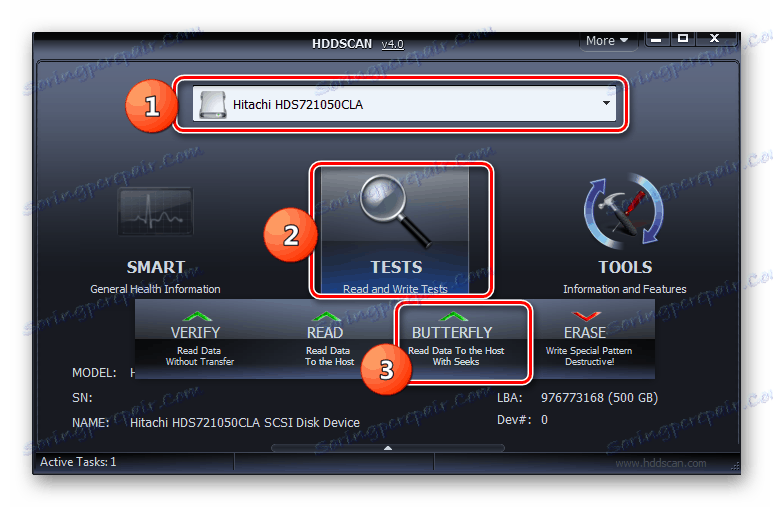Click the Active Tasks: 1 status entry
This screenshot has width=773, height=507.
coord(78,462)
